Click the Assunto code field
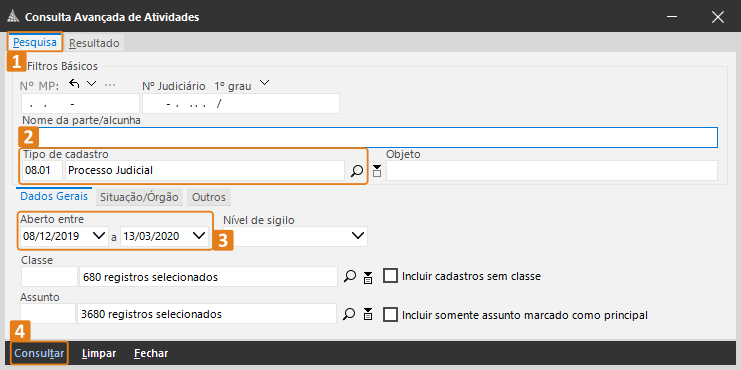Viewport: 741px width, 370px height. point(48,314)
